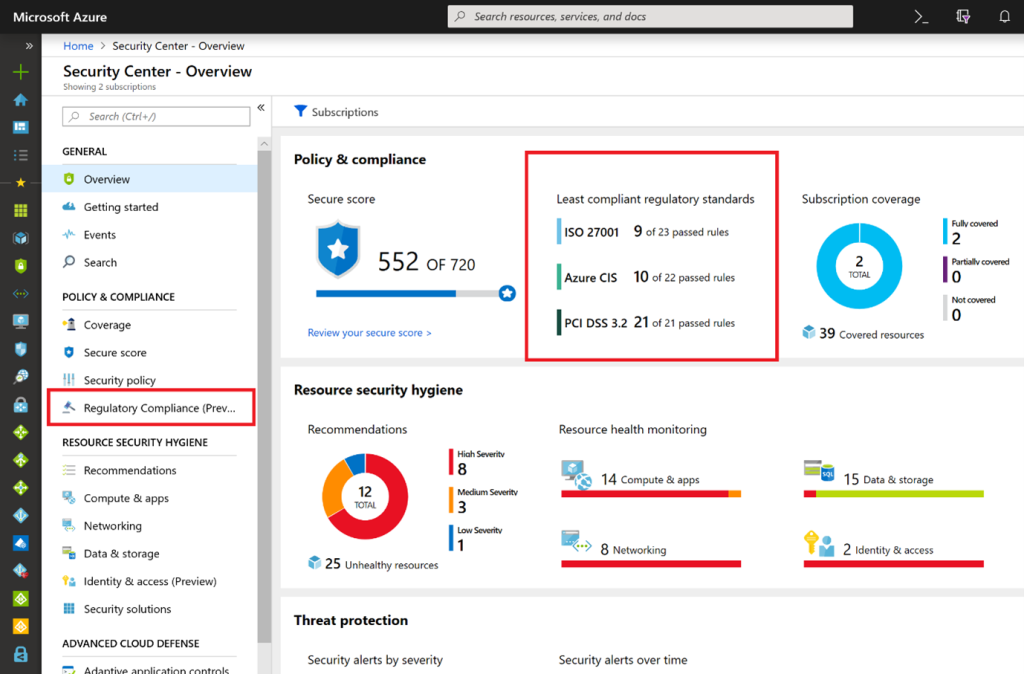
Task: Open Cloud Shell from the top bar
Action: [921, 17]
